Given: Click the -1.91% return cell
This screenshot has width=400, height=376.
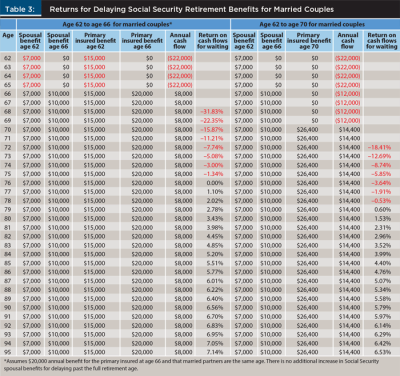Looking at the screenshot, I should point(381,192).
